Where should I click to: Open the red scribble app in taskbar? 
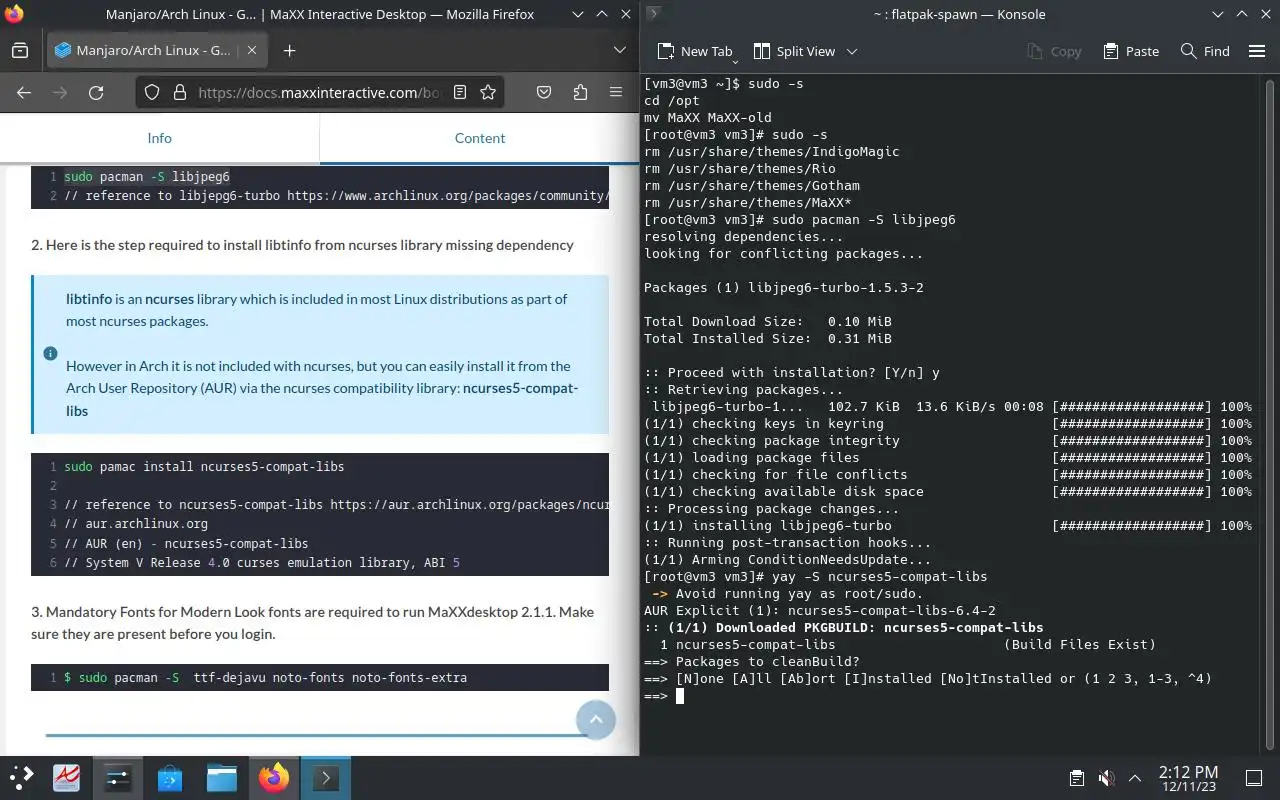point(66,778)
